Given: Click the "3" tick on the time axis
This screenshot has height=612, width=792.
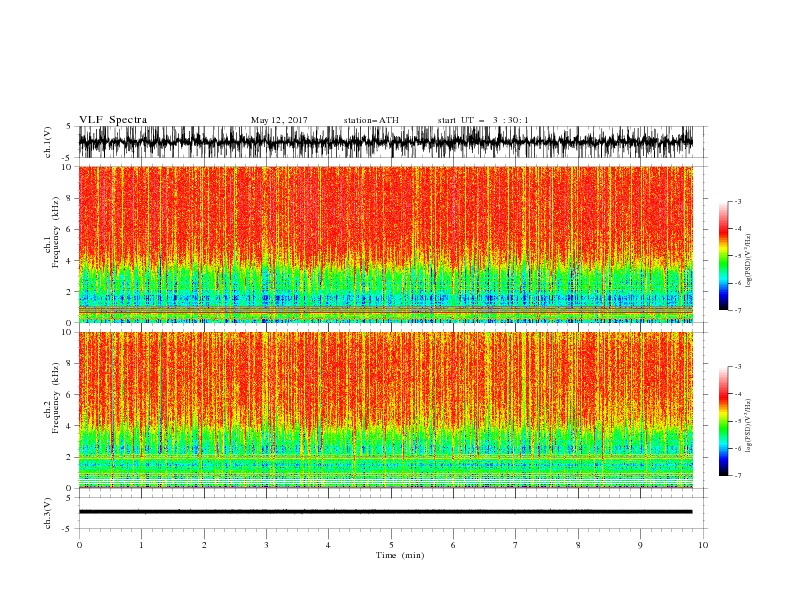Looking at the screenshot, I should pyautogui.click(x=266, y=545).
